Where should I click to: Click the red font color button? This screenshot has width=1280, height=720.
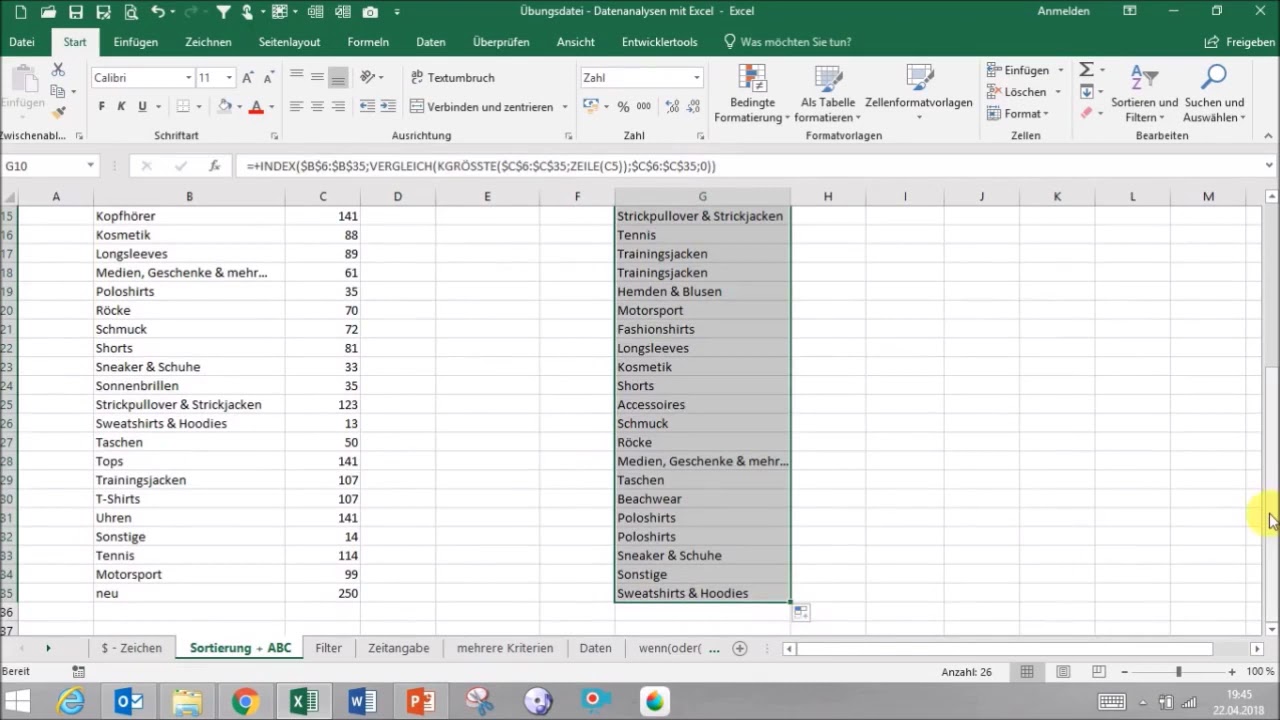pos(256,106)
